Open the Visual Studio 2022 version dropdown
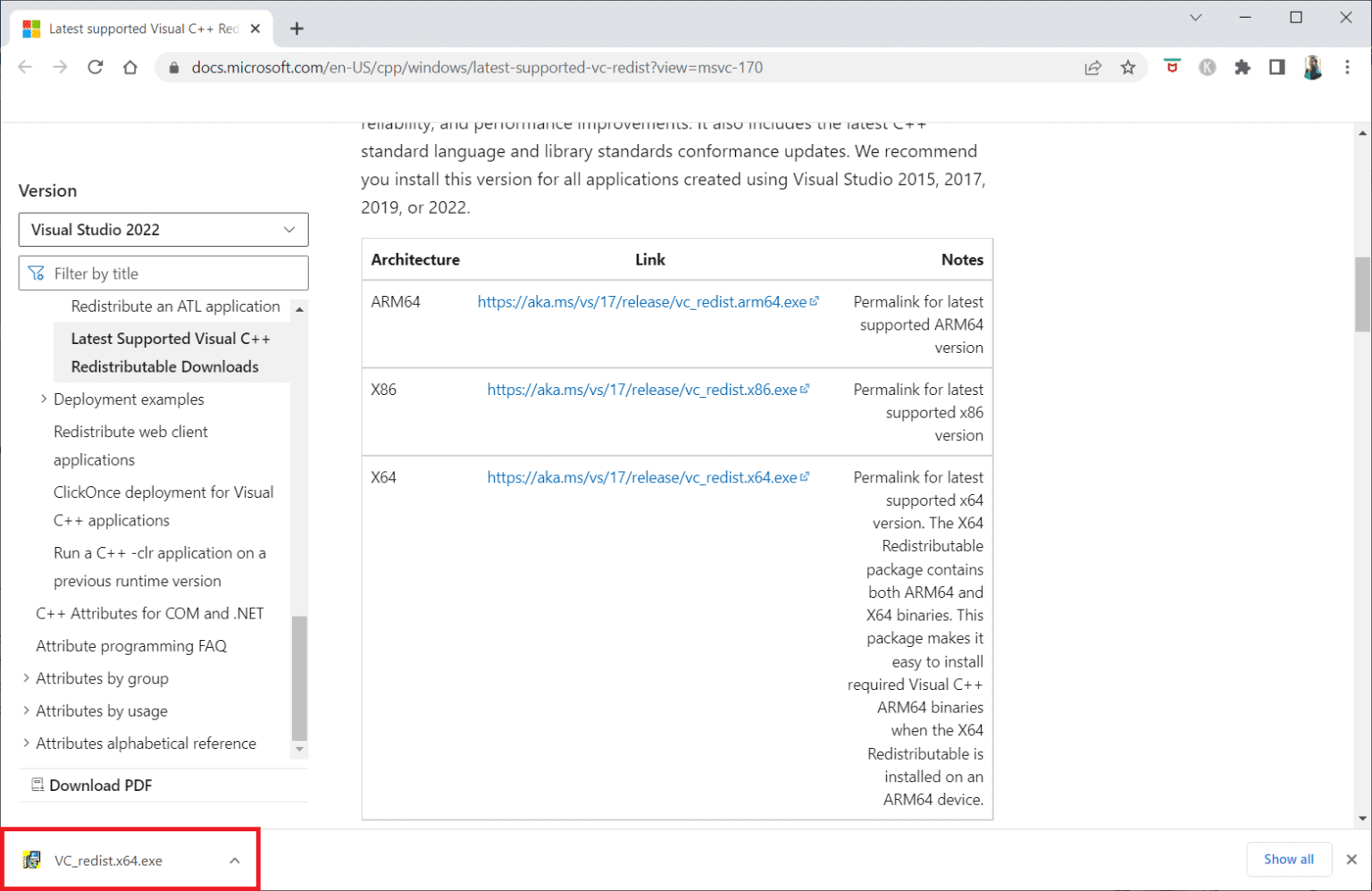The width and height of the screenshot is (1372, 891). pyautogui.click(x=163, y=230)
